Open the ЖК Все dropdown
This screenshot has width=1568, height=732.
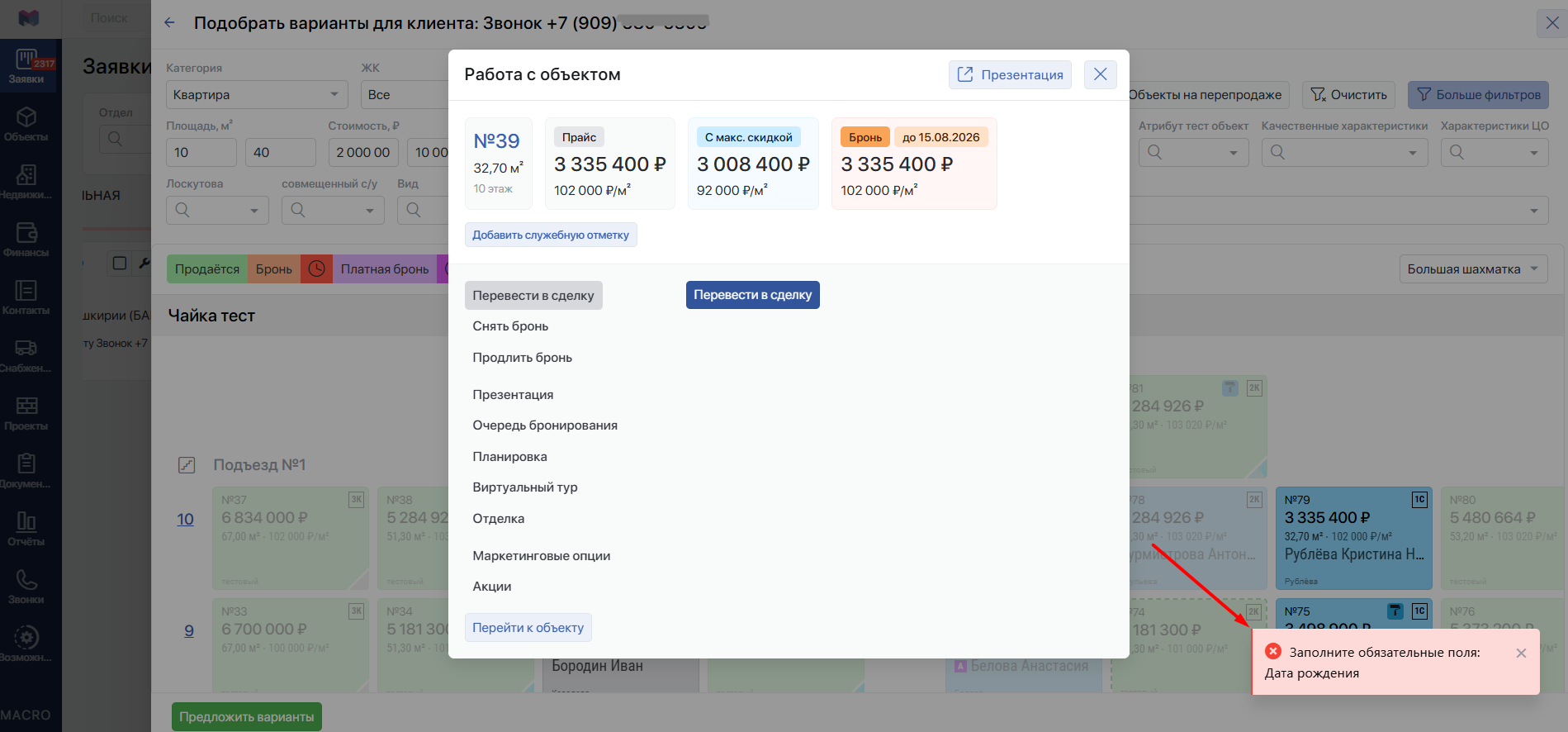pyautogui.click(x=405, y=95)
